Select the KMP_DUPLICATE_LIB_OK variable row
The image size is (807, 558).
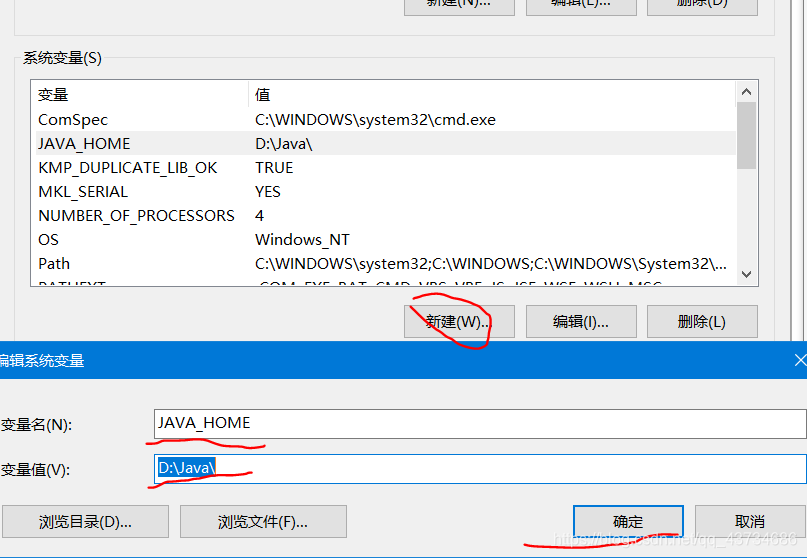tap(386, 167)
